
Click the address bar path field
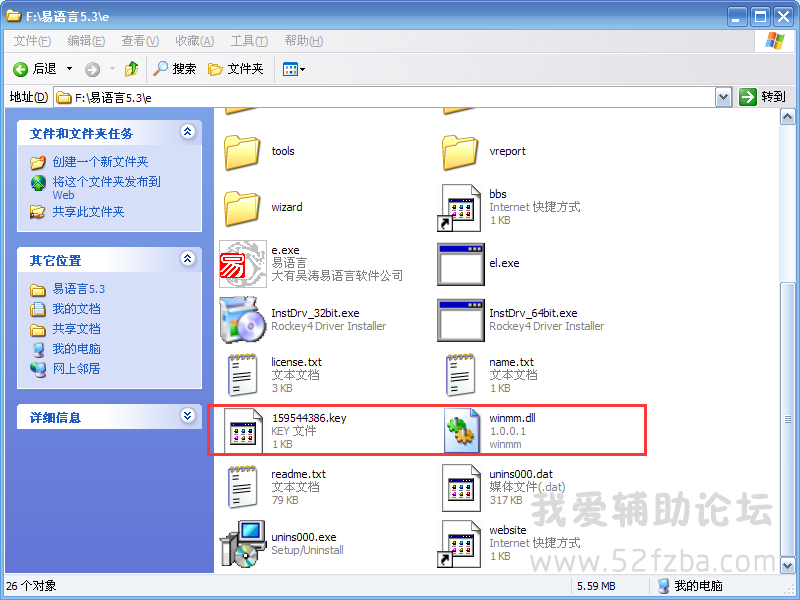coord(384,97)
